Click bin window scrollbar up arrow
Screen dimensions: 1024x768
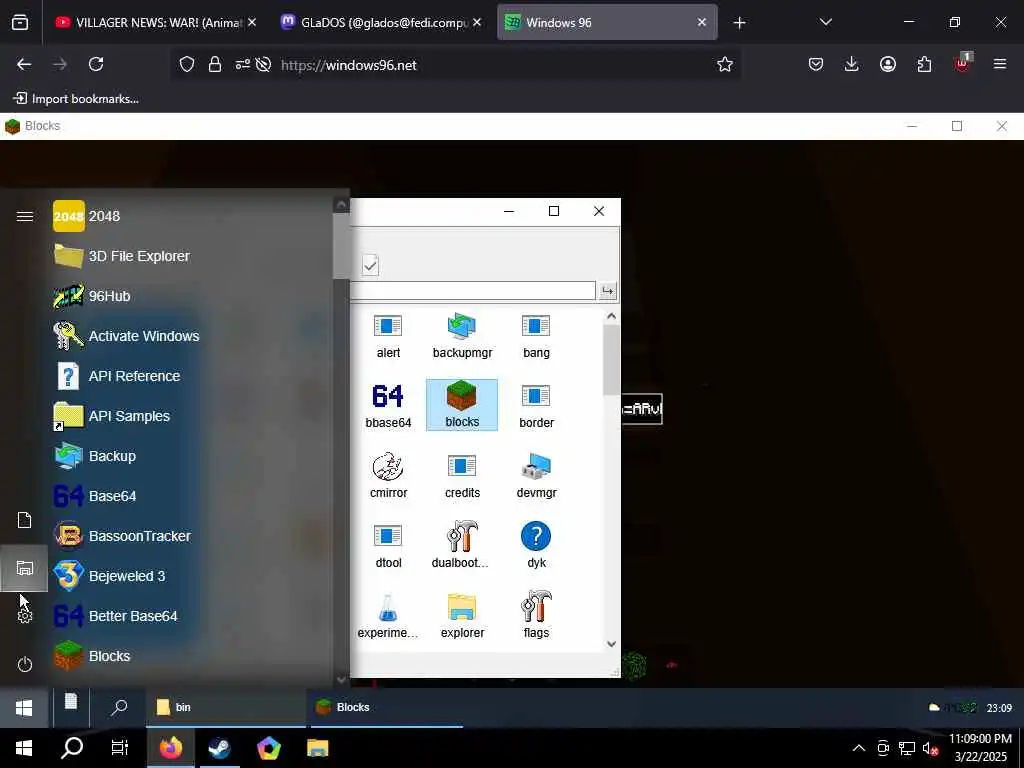[611, 316]
